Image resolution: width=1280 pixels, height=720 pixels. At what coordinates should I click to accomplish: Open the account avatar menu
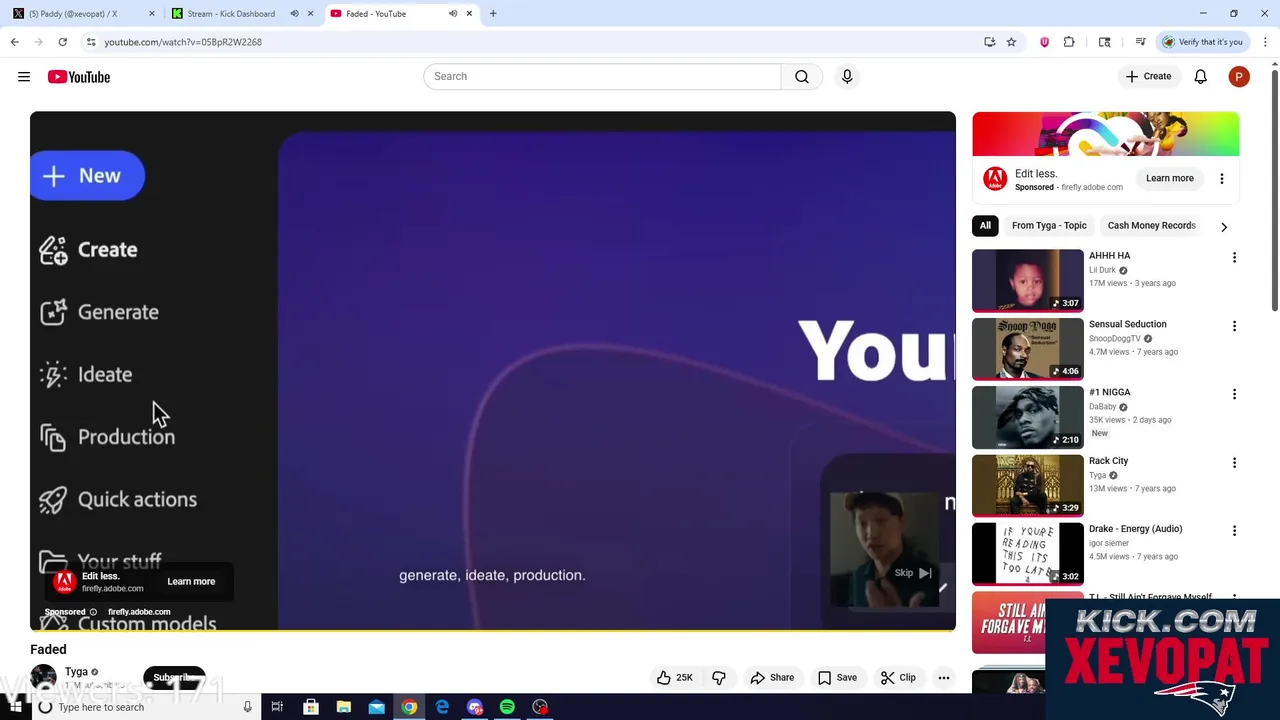[x=1239, y=77]
